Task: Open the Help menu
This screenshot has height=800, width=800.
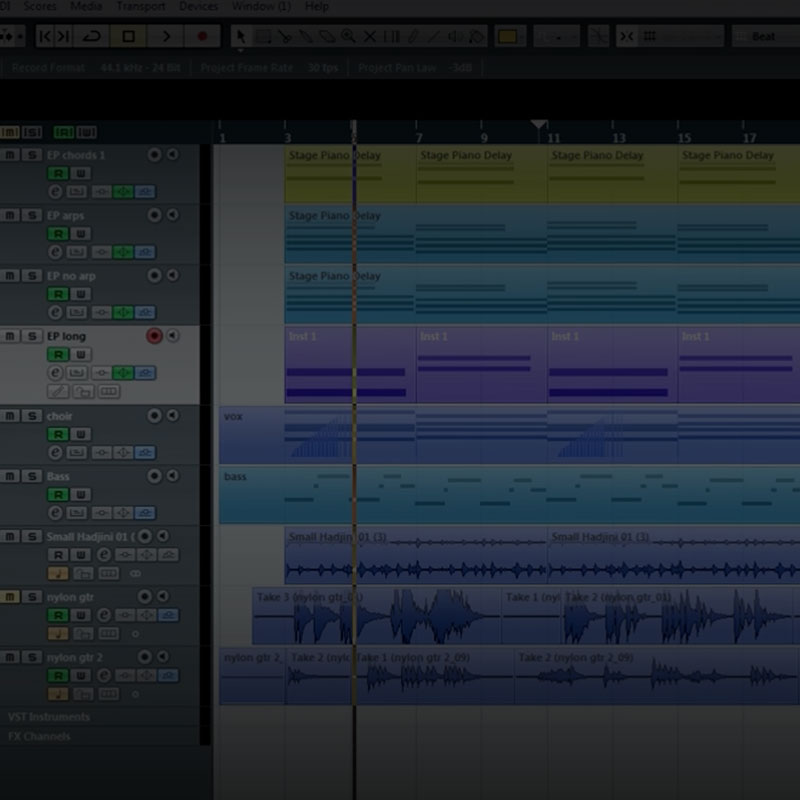Action: pos(317,7)
